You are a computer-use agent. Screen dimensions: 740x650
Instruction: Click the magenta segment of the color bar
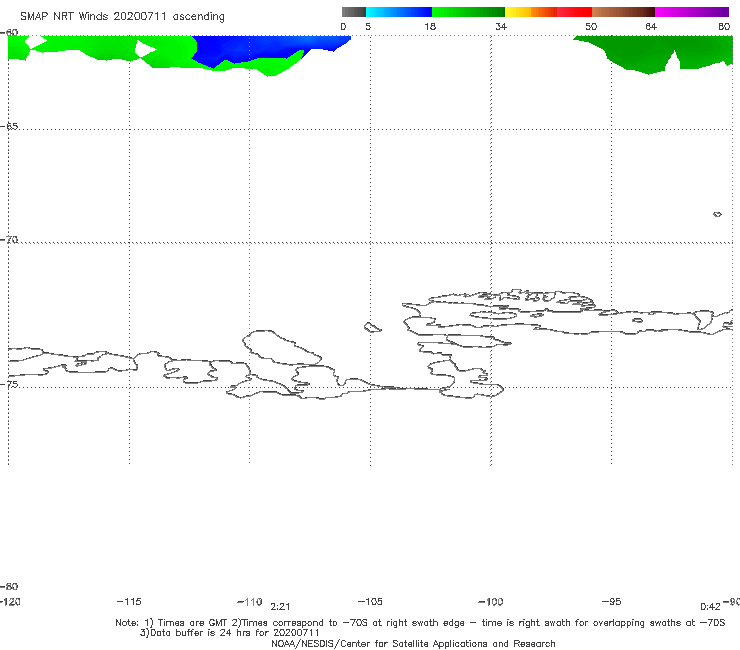[x=692, y=12]
